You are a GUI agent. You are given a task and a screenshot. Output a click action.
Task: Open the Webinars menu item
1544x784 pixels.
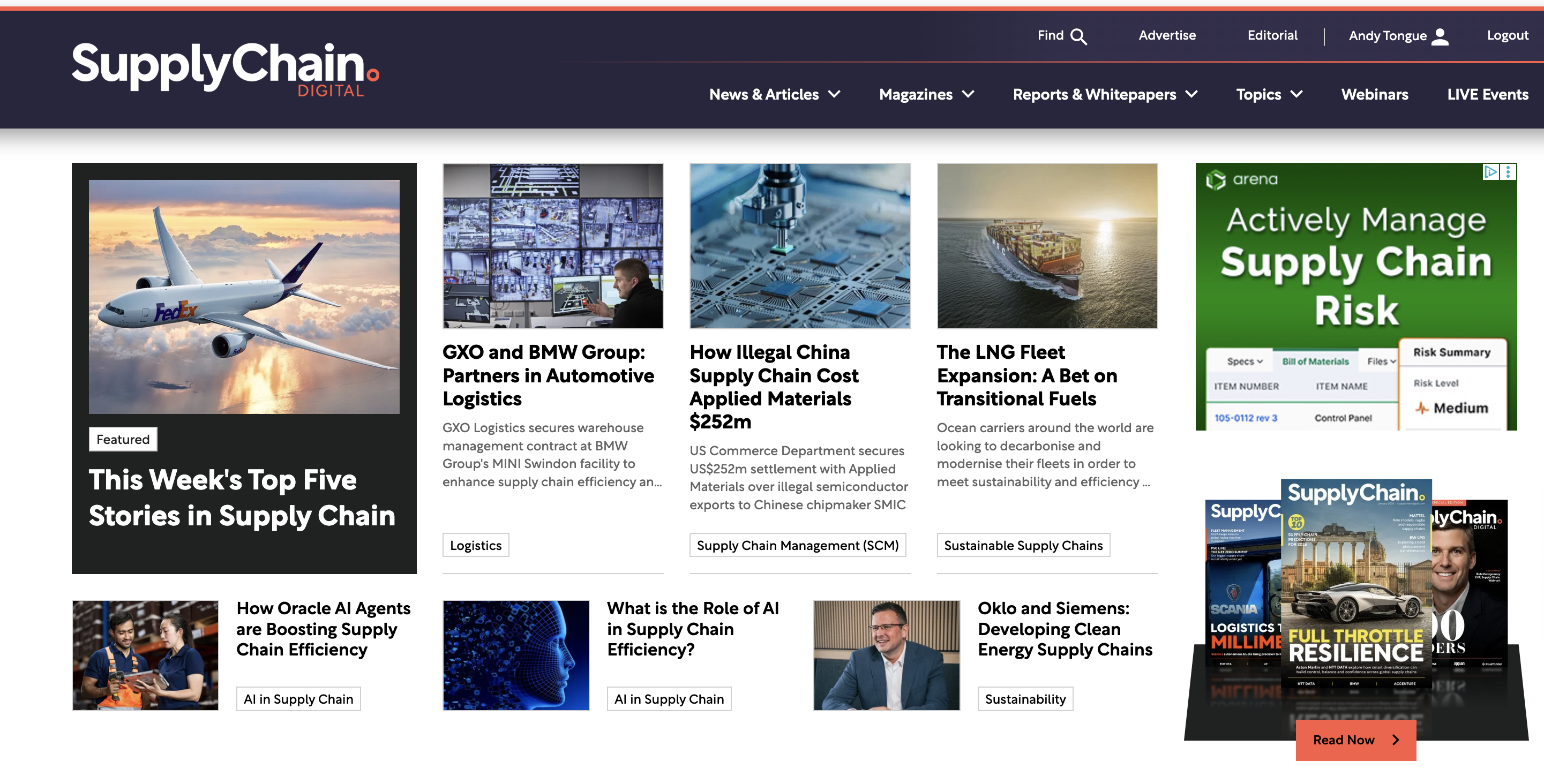[x=1374, y=95]
